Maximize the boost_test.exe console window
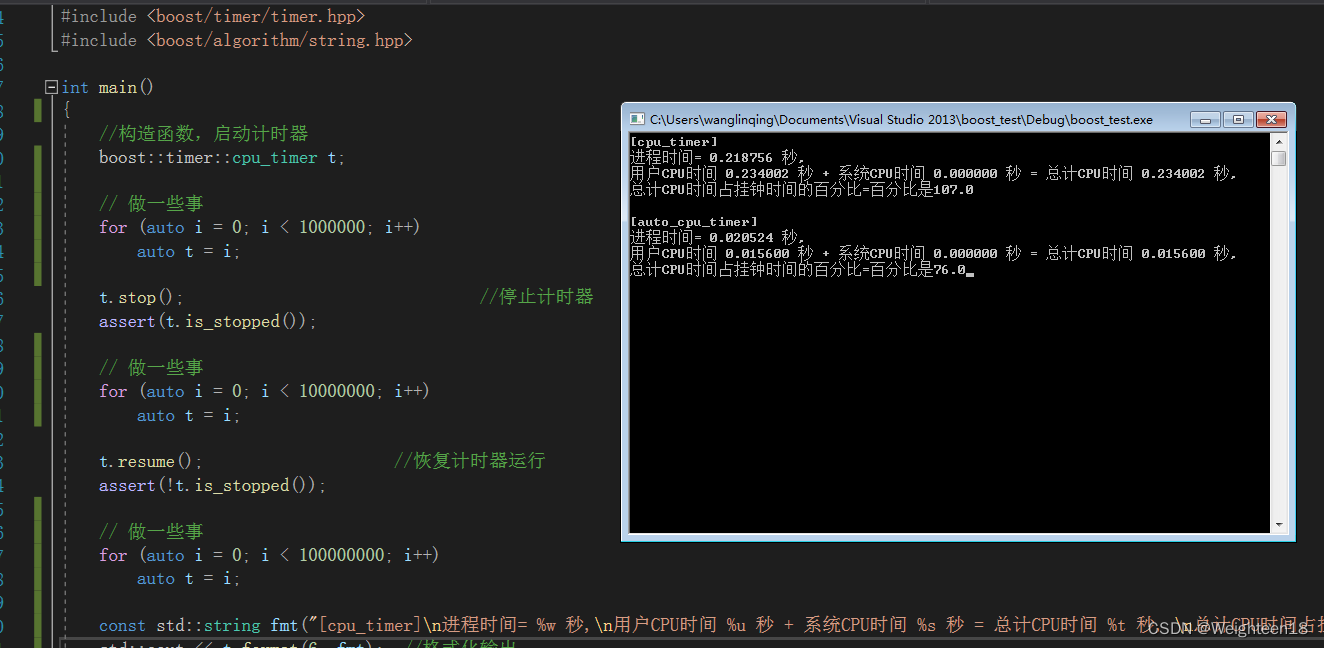The height and width of the screenshot is (648, 1324). pos(1238,119)
